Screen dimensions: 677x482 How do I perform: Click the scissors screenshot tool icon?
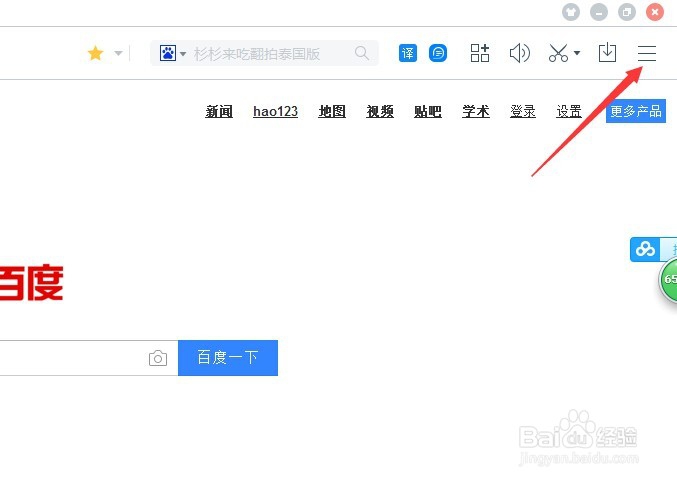coord(558,53)
